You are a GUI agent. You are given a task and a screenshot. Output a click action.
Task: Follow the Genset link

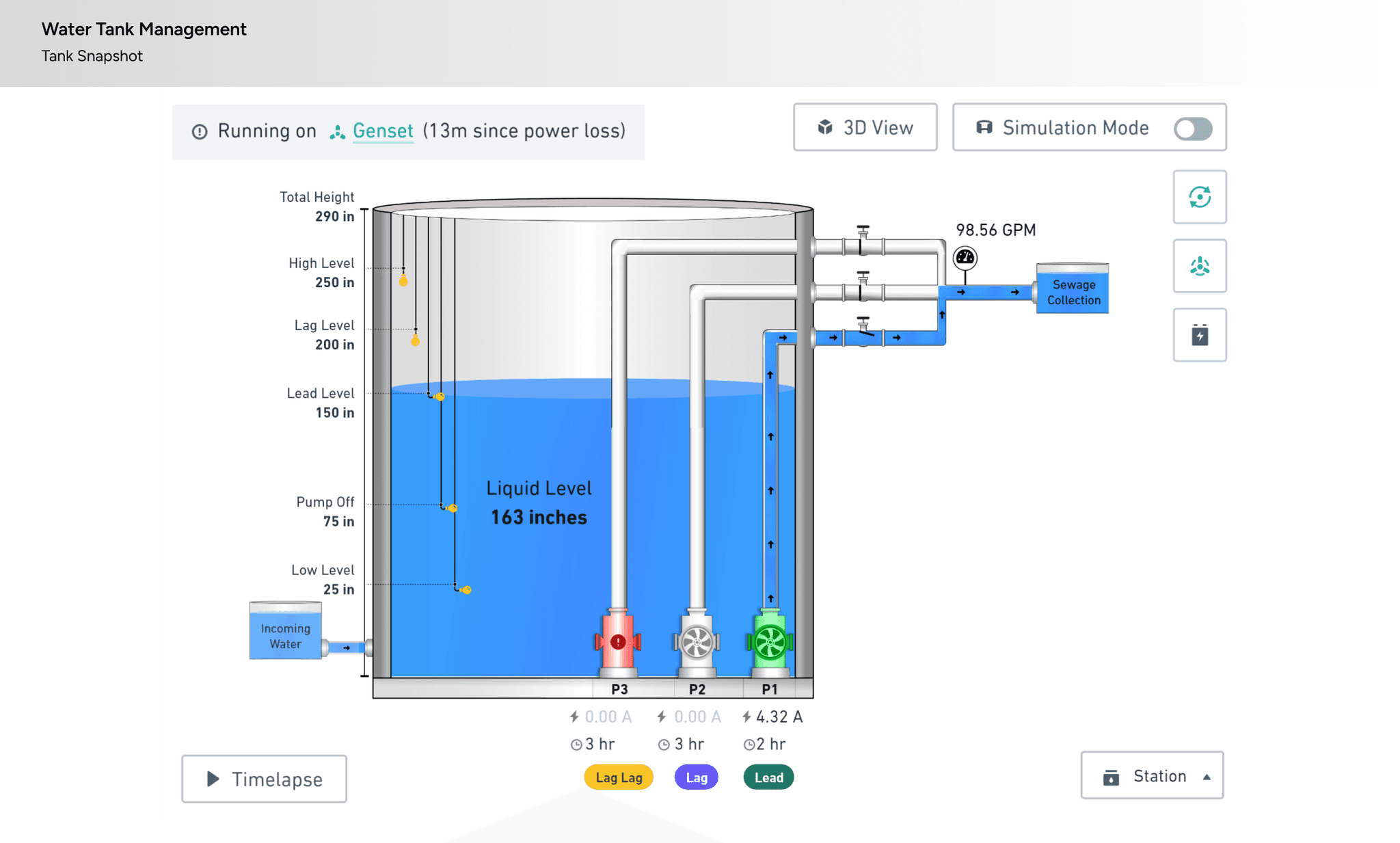click(382, 131)
